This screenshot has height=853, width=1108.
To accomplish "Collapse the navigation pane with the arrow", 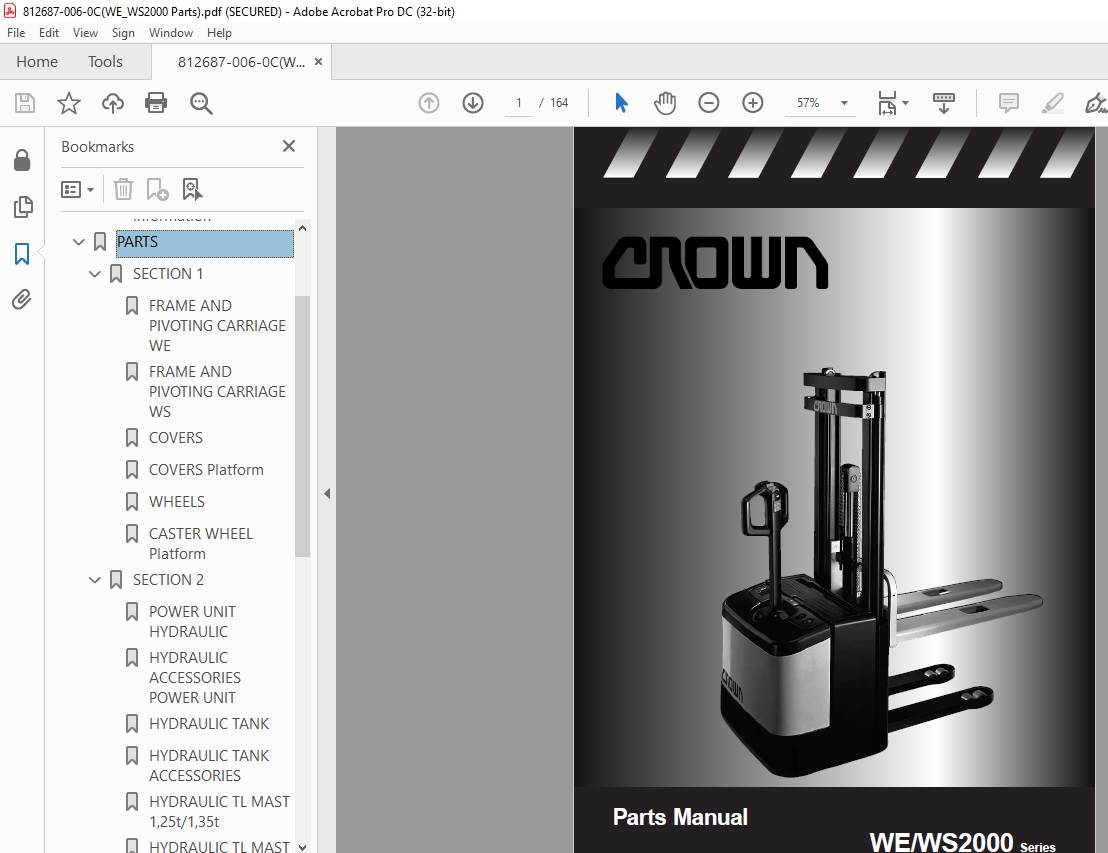I will 326,493.
